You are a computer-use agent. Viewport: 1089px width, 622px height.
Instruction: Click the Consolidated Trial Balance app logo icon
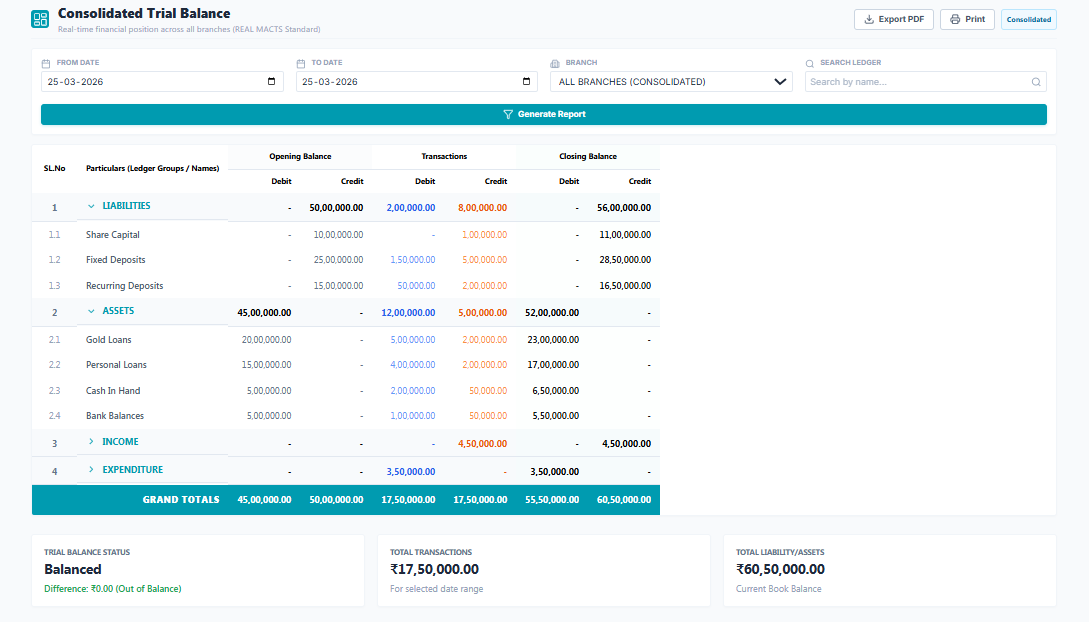coord(40,19)
